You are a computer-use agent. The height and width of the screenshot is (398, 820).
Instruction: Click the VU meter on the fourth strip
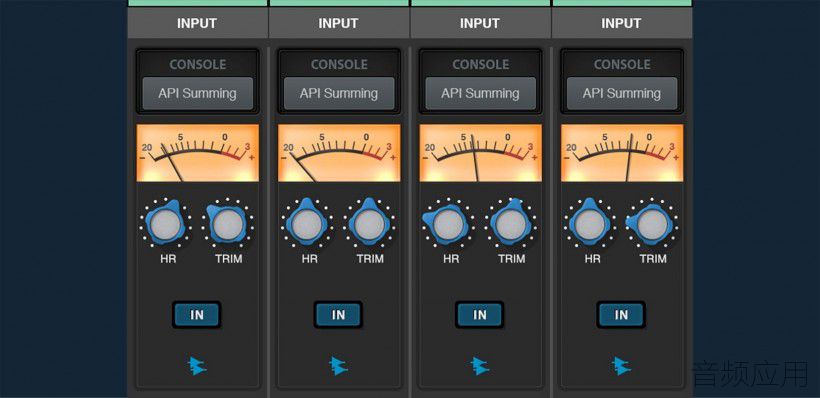click(x=622, y=153)
